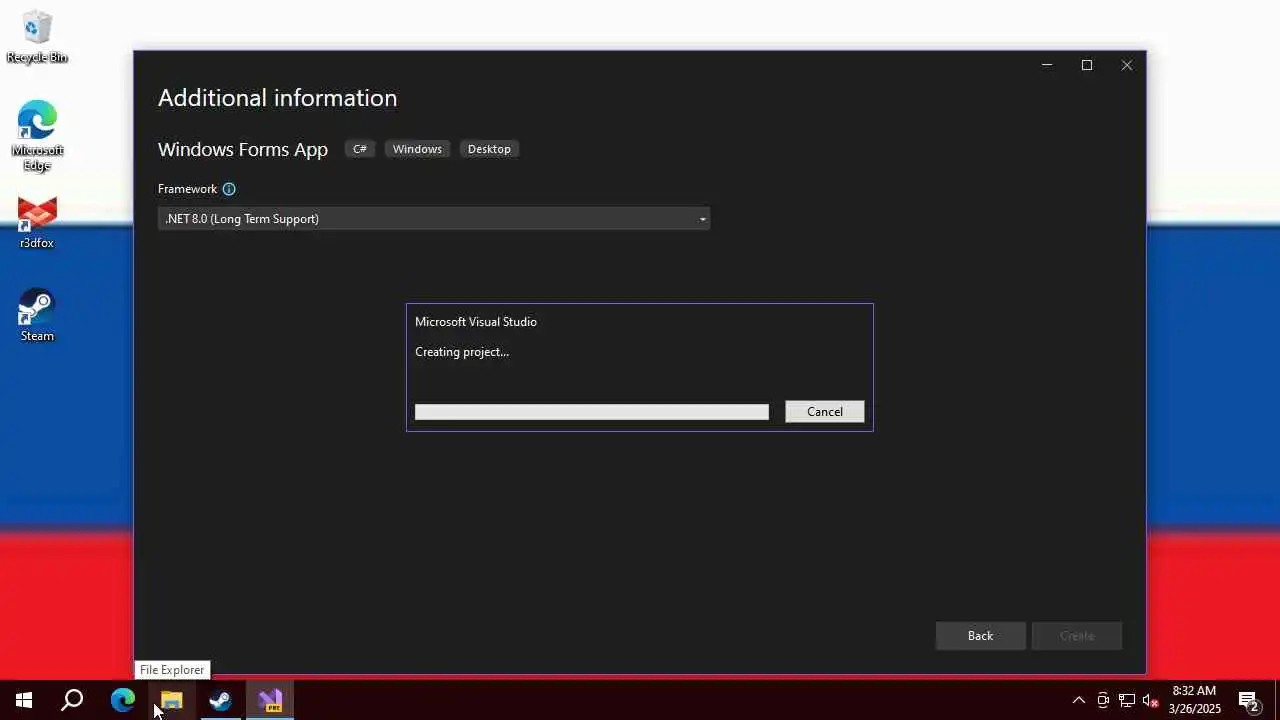Click the Windows tag

point(417,149)
